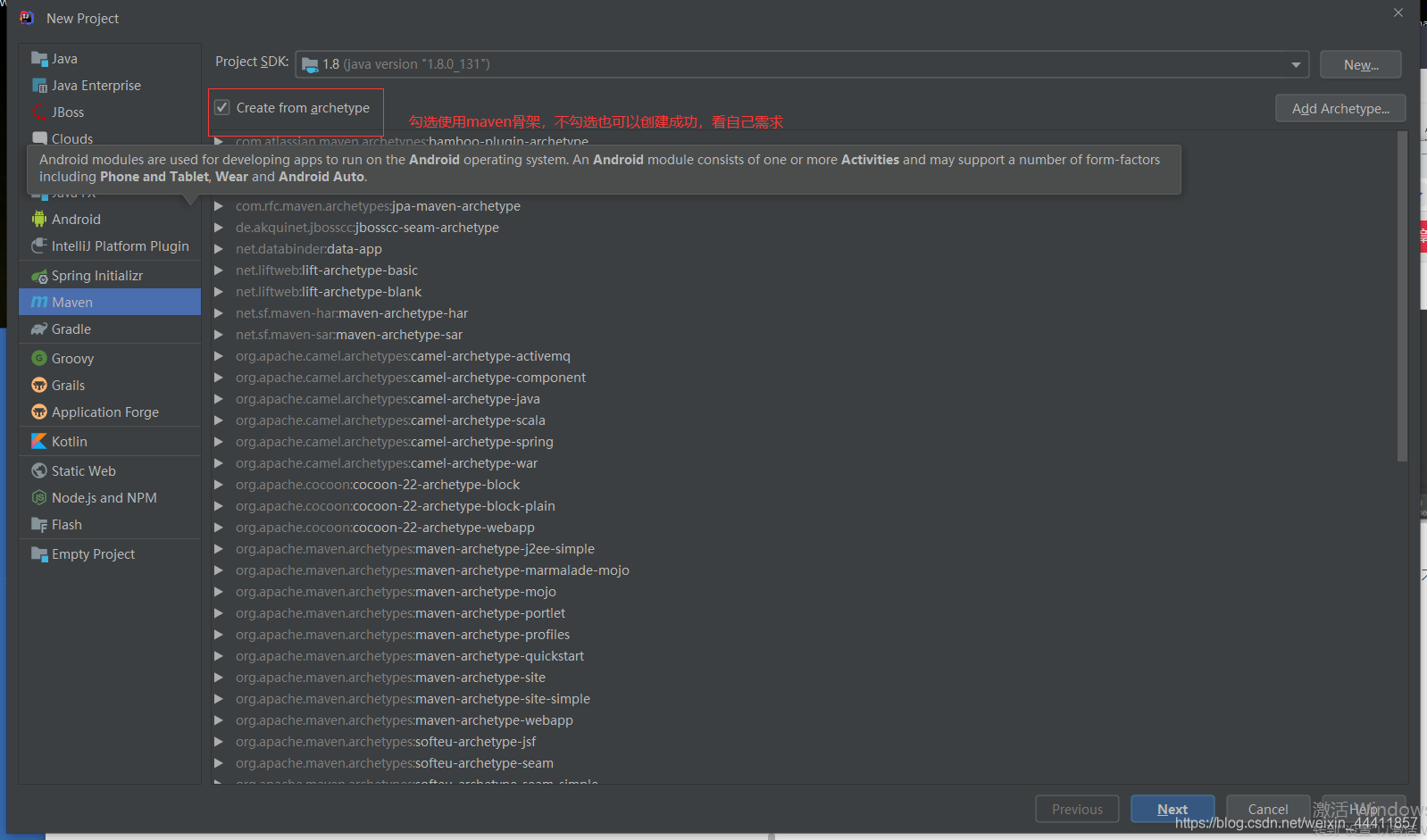Select Spring Initializr project type label
Image resolution: width=1427 pixels, height=840 pixels.
point(97,276)
